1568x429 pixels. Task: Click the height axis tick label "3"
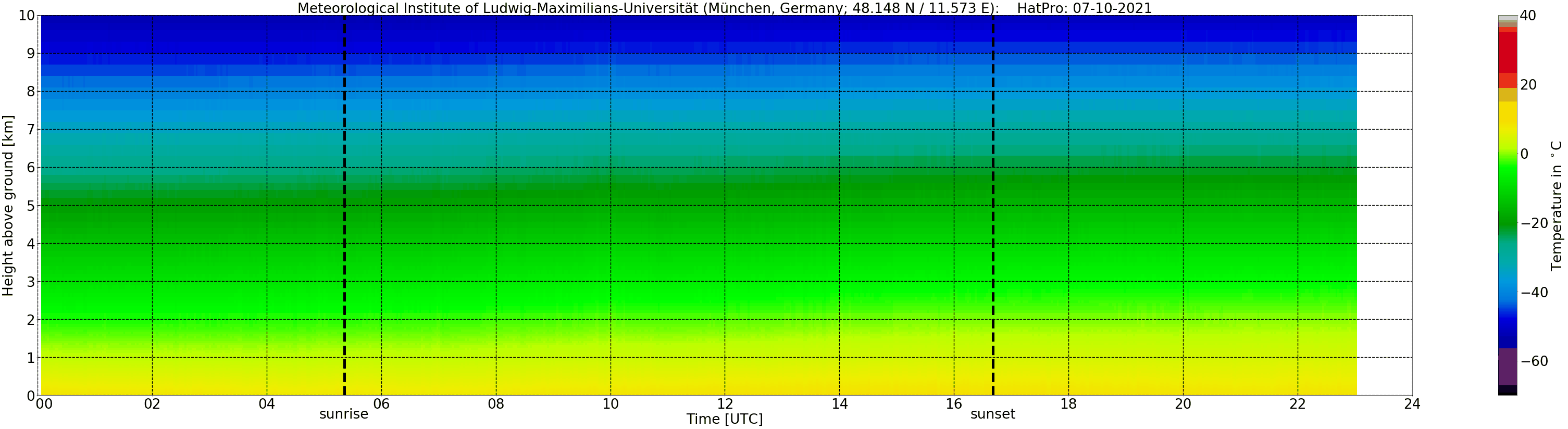tap(30, 282)
